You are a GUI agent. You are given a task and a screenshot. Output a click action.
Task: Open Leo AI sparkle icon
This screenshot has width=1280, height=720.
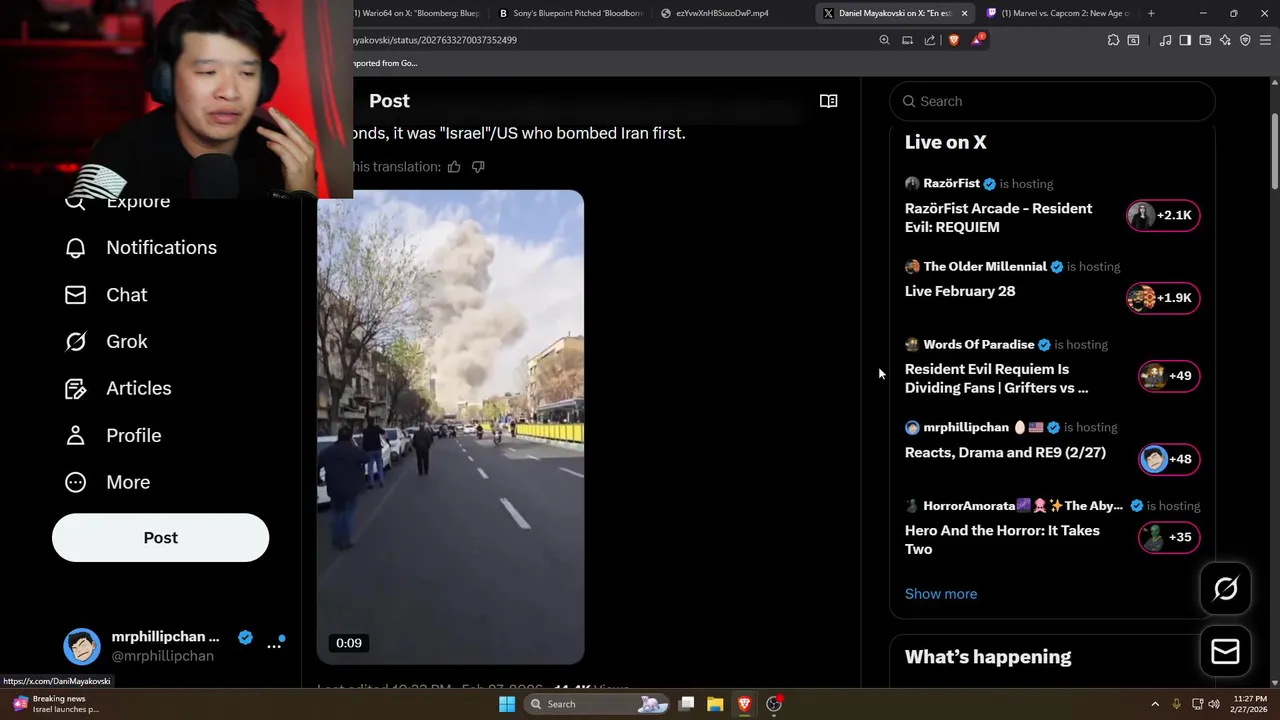(1225, 40)
